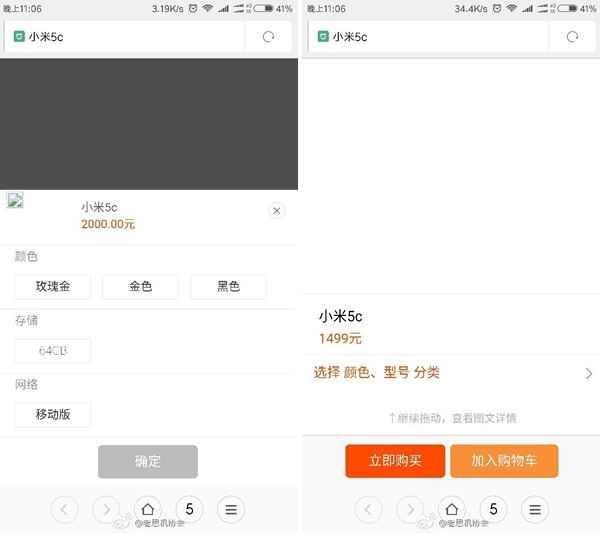The height and width of the screenshot is (533, 600).
Task: Tap Wi-Fi icon in right status bar
Action: click(512, 8)
